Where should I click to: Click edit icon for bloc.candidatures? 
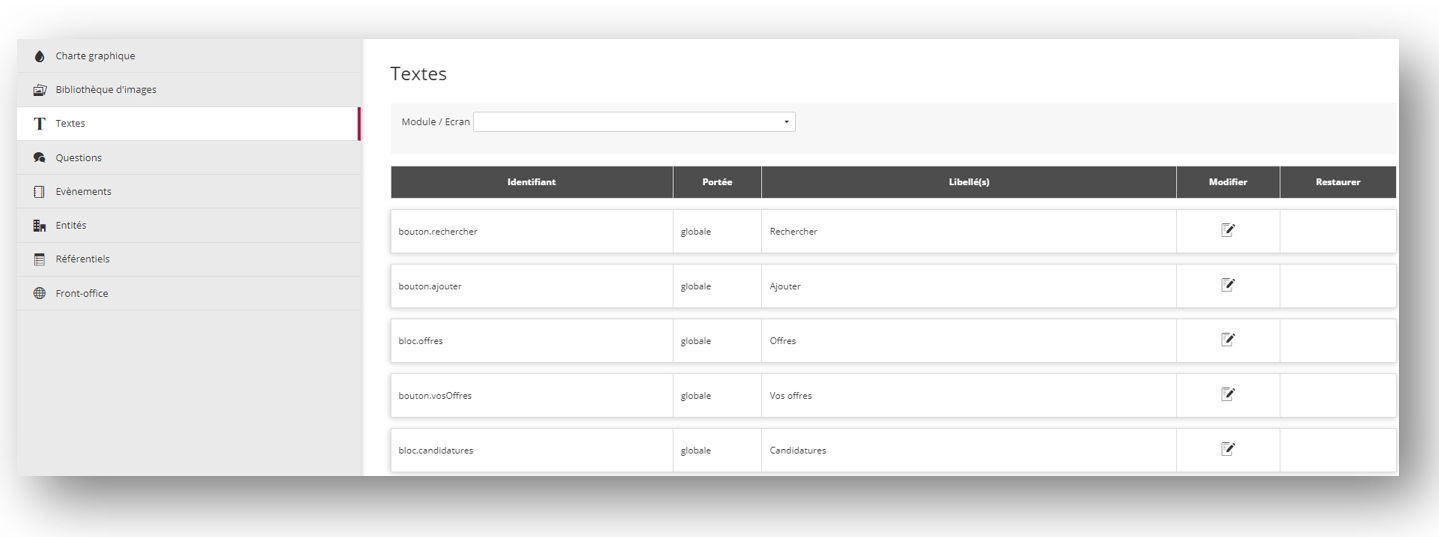coord(1228,449)
